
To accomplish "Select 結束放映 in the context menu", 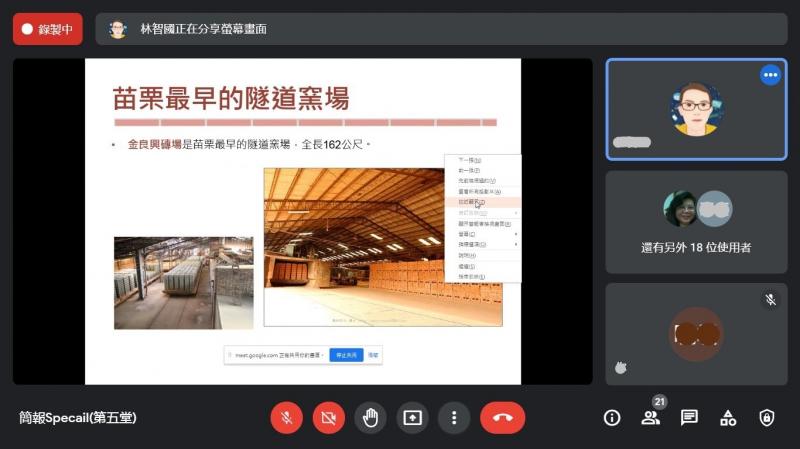I will click(x=468, y=276).
